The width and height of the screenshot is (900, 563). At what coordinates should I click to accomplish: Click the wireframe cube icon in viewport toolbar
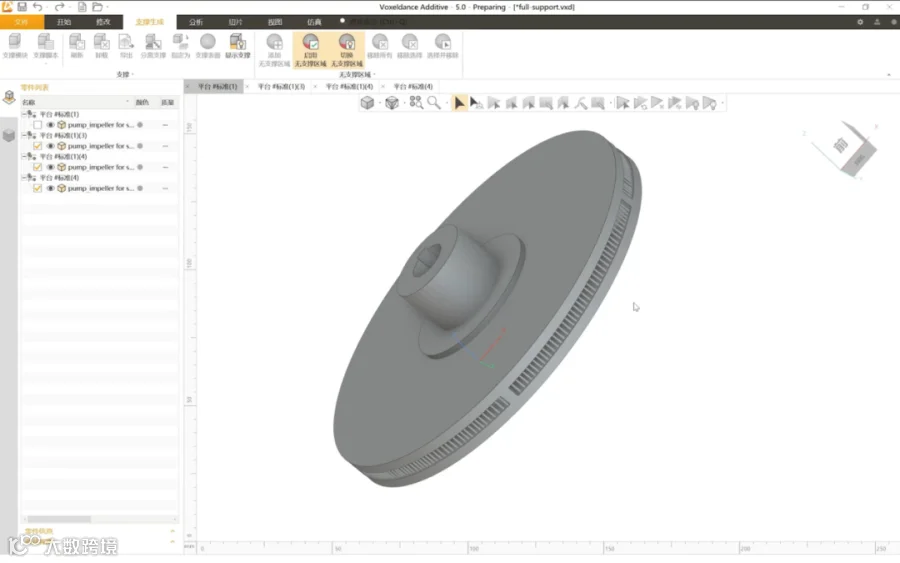tap(391, 103)
